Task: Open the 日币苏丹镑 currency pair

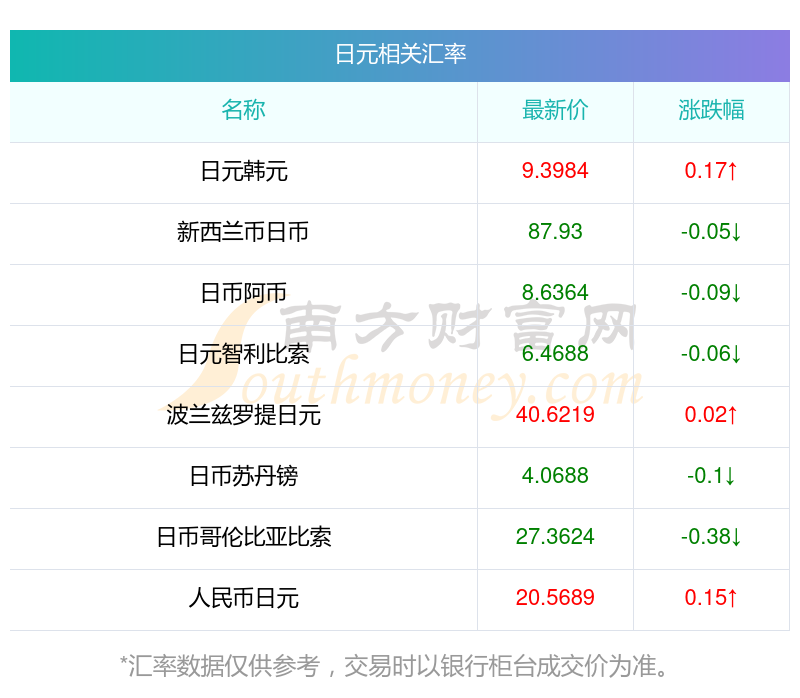Action: [x=243, y=476]
